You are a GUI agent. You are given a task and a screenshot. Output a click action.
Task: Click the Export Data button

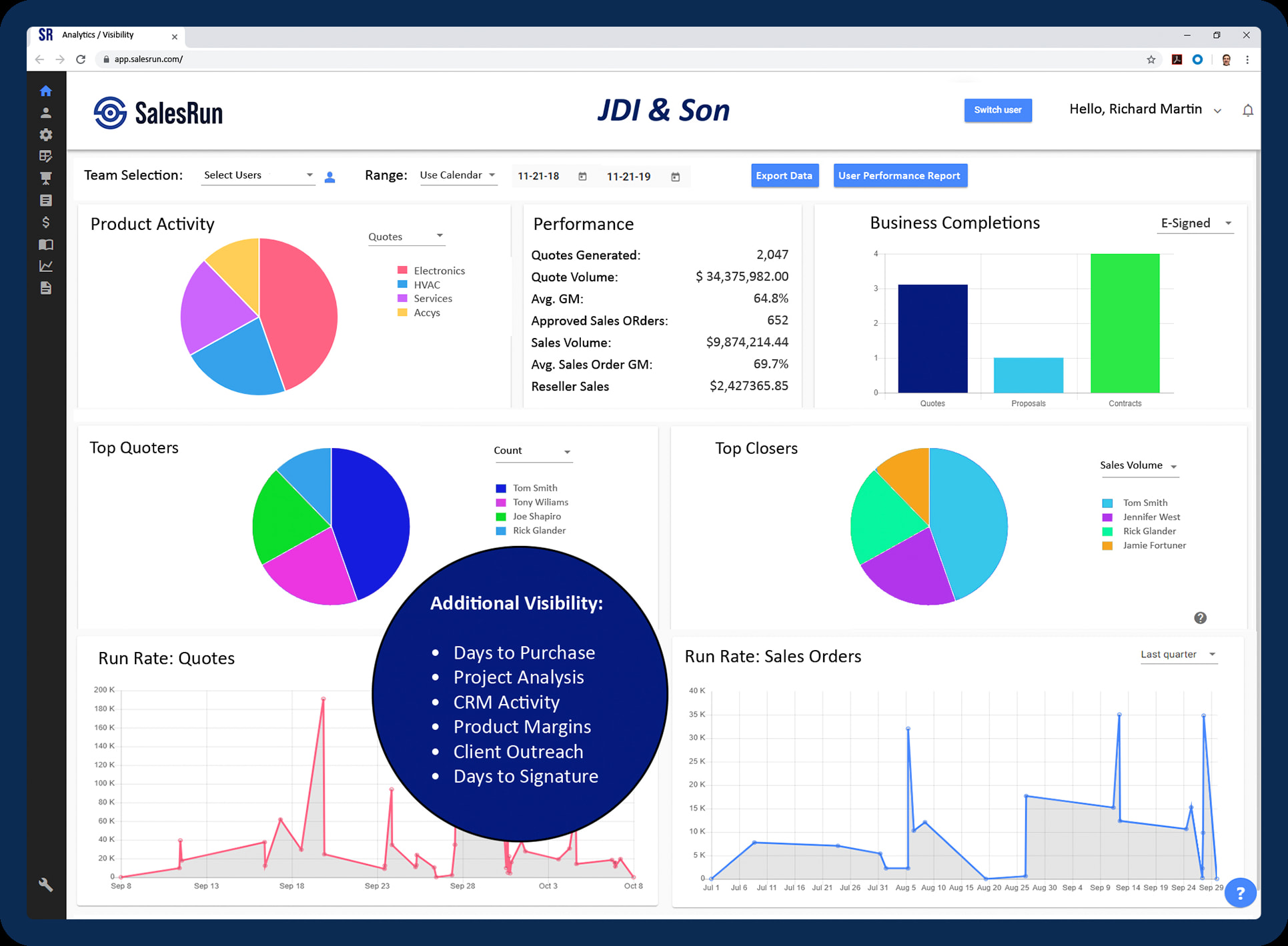click(x=784, y=176)
